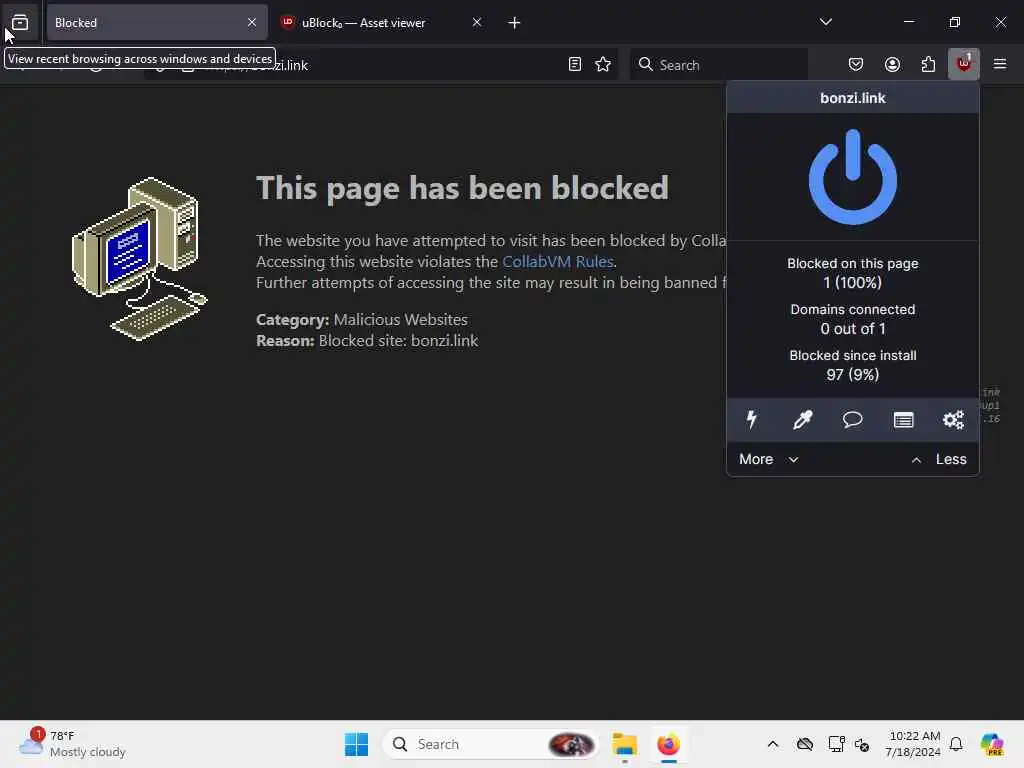Click the retro computer illustration

point(139,259)
